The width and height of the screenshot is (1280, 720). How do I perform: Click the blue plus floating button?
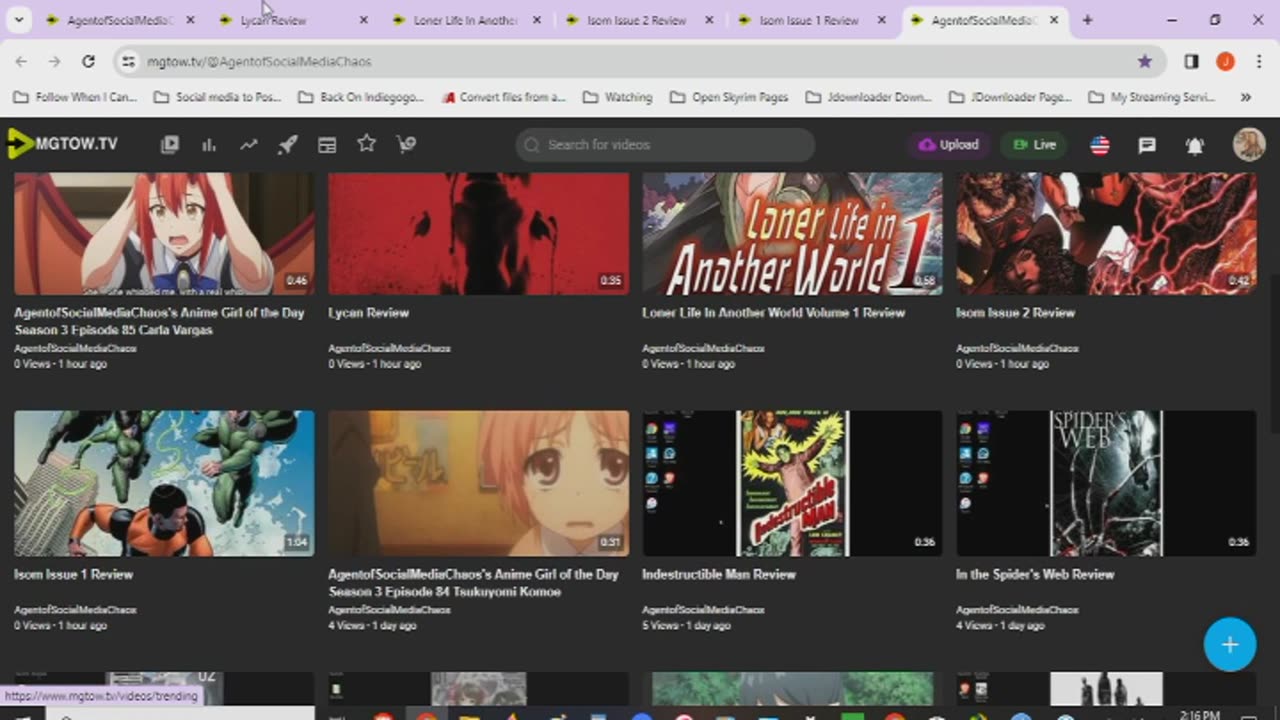[1230, 645]
